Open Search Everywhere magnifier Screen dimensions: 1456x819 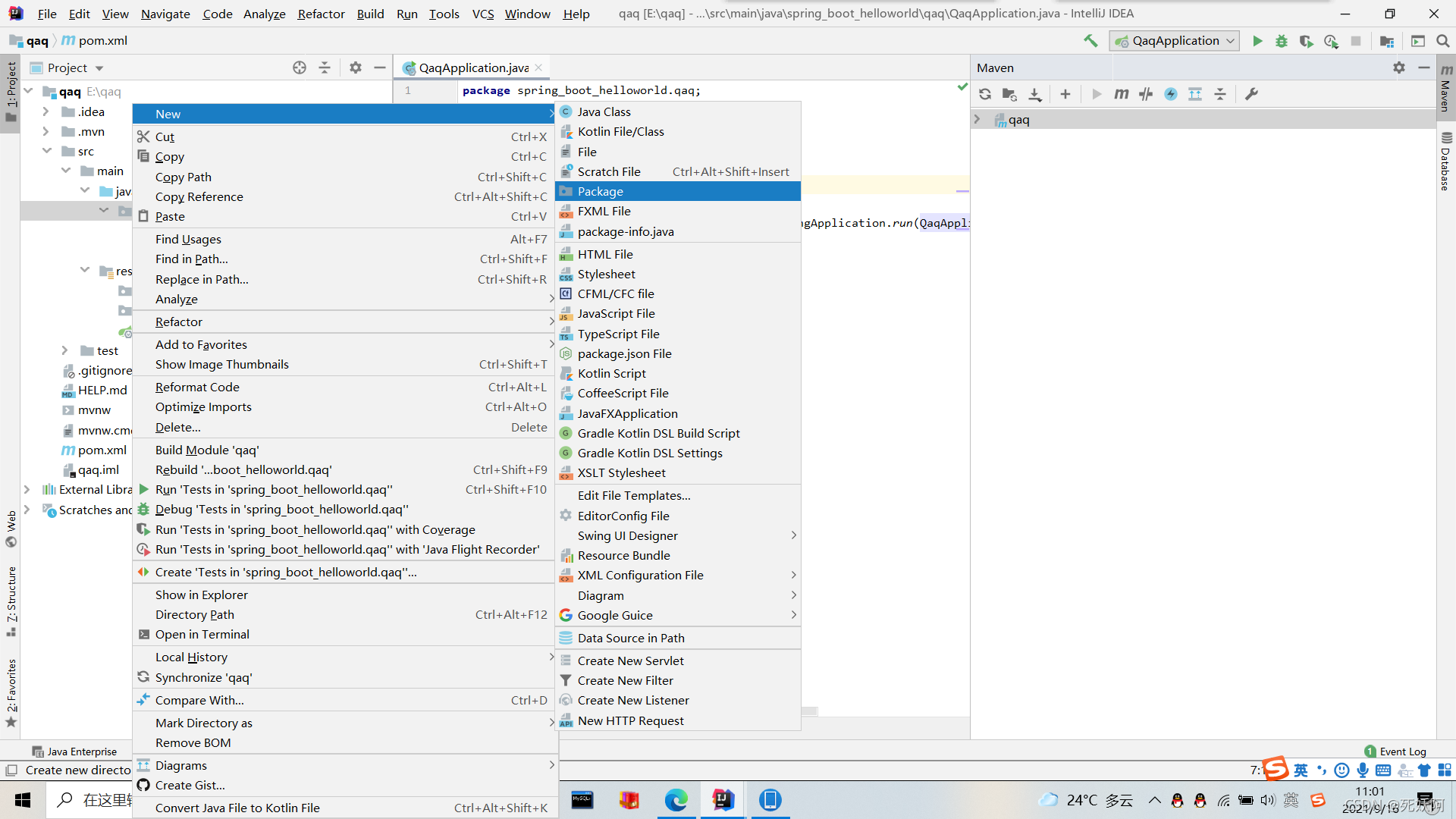tap(1444, 41)
